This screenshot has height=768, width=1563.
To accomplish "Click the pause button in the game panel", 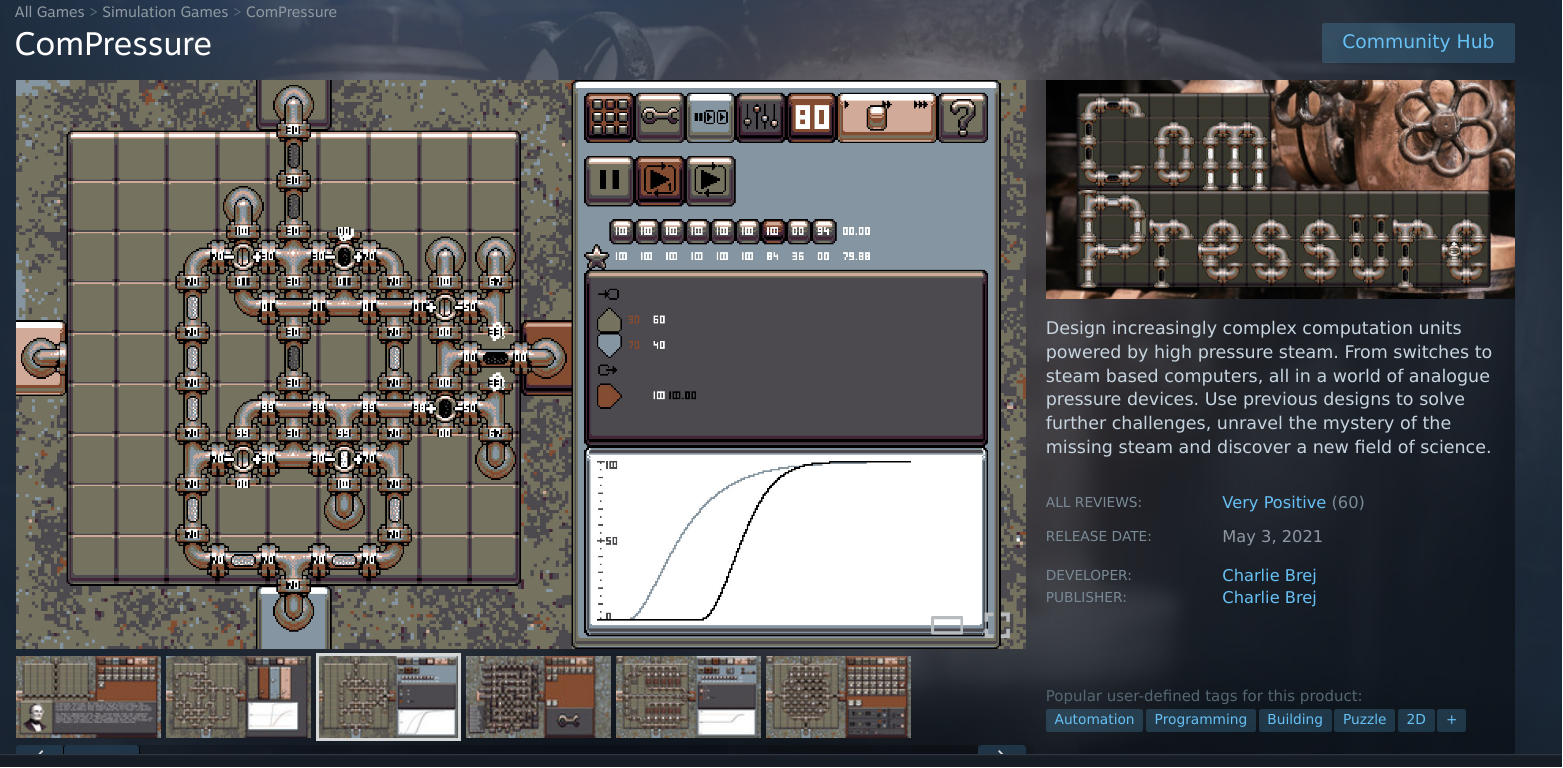I will pyautogui.click(x=609, y=180).
